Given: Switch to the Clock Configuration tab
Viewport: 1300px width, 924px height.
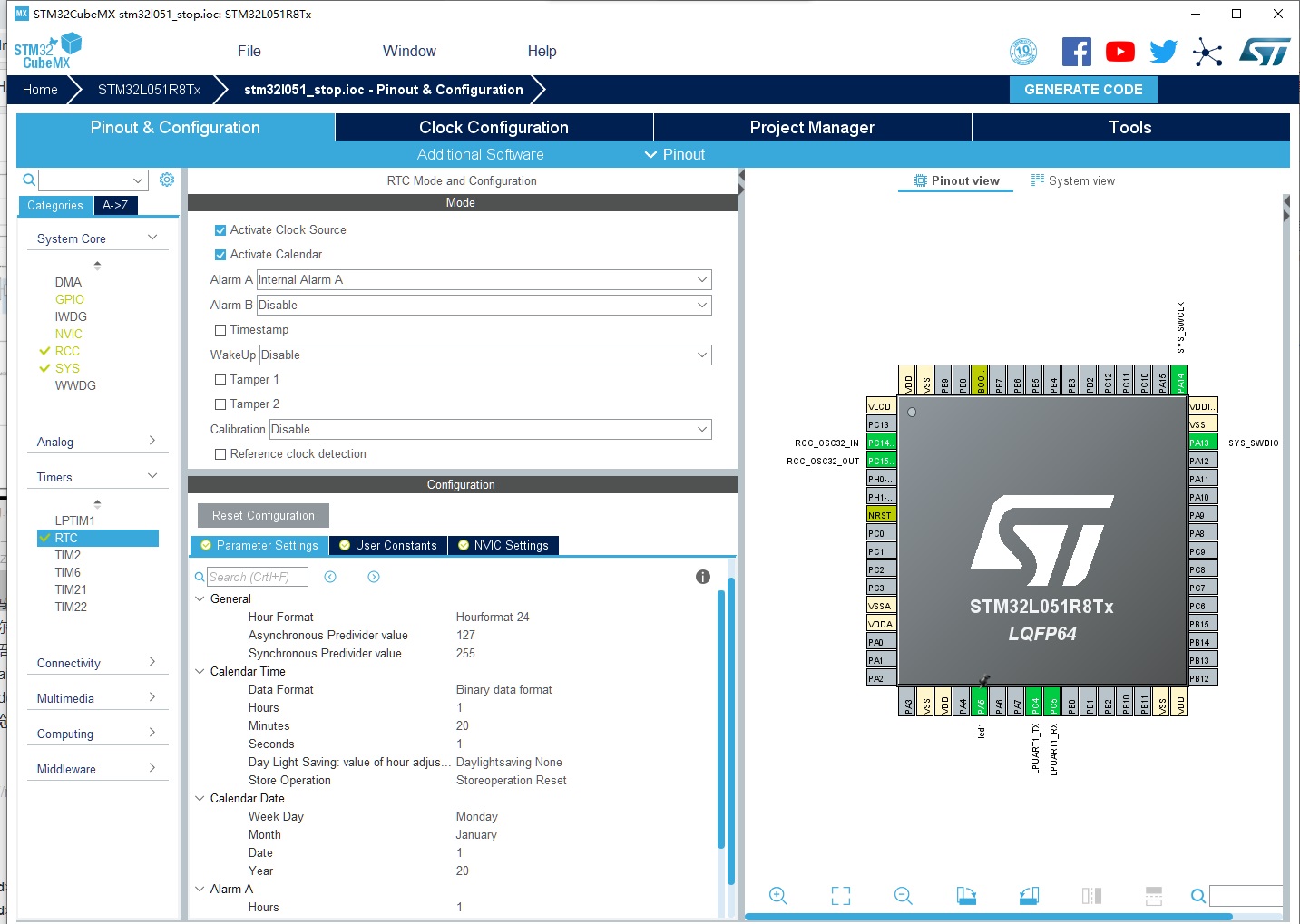Looking at the screenshot, I should [493, 127].
